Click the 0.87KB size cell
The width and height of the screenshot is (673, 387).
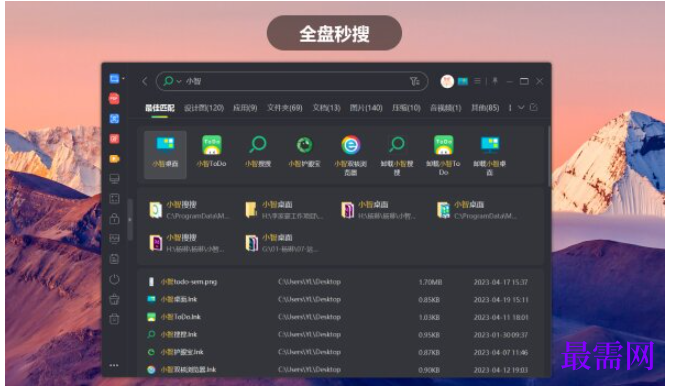pos(429,353)
